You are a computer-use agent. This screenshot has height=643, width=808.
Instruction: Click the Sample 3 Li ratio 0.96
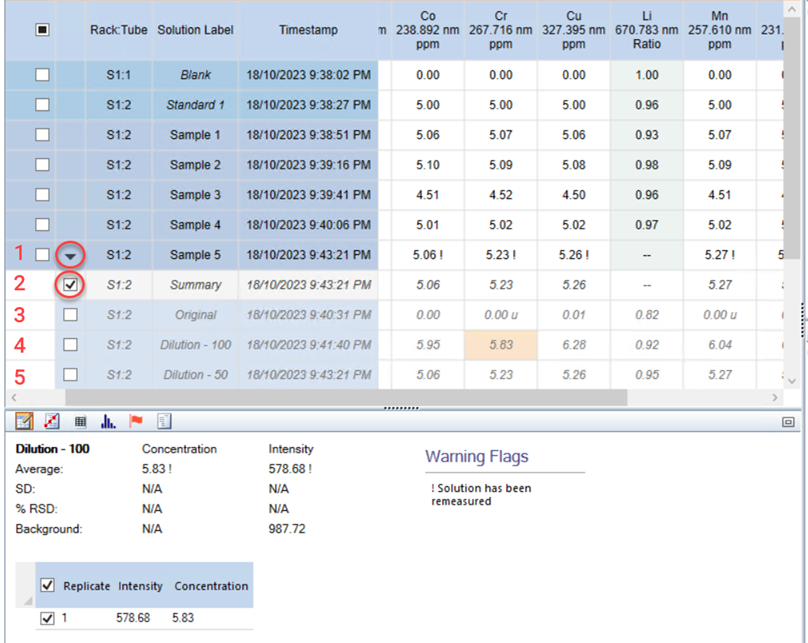647,195
